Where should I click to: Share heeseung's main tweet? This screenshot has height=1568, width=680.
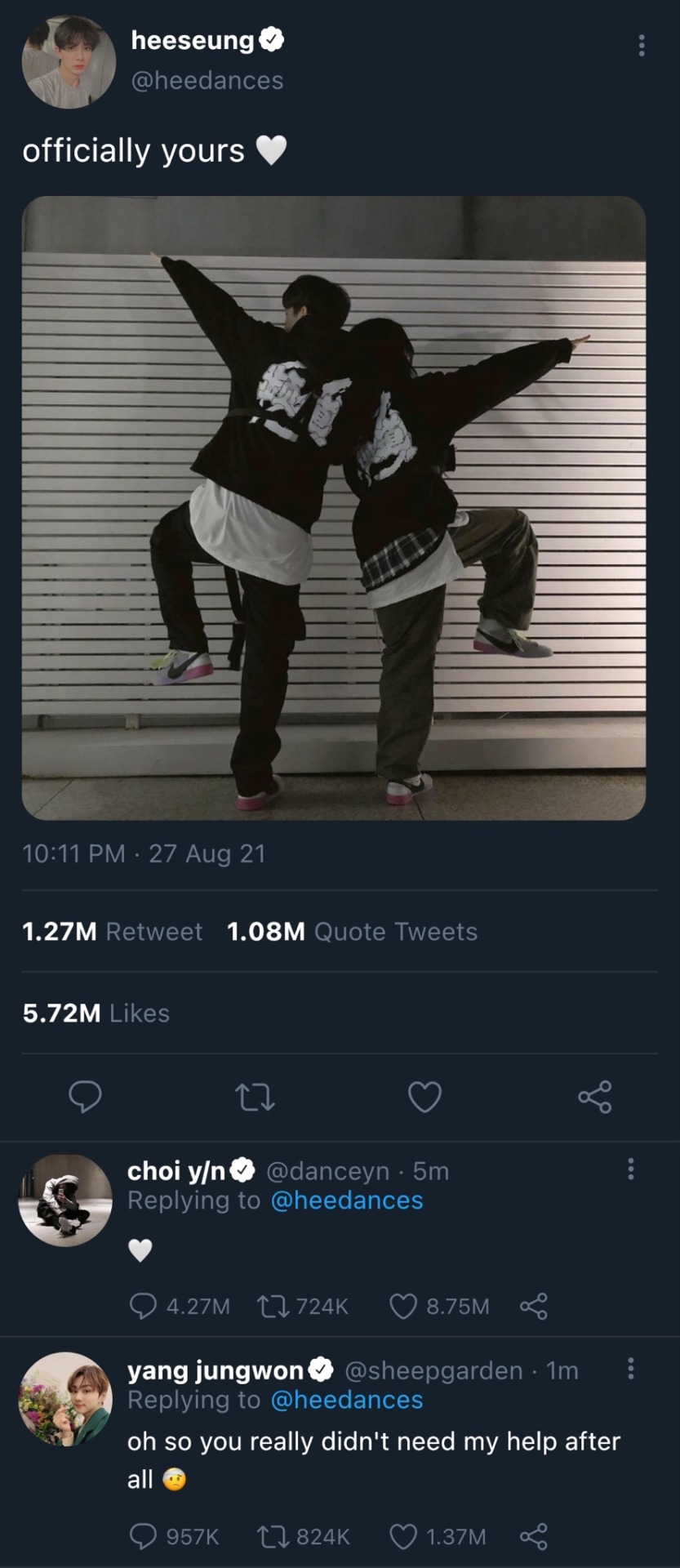coord(594,1097)
